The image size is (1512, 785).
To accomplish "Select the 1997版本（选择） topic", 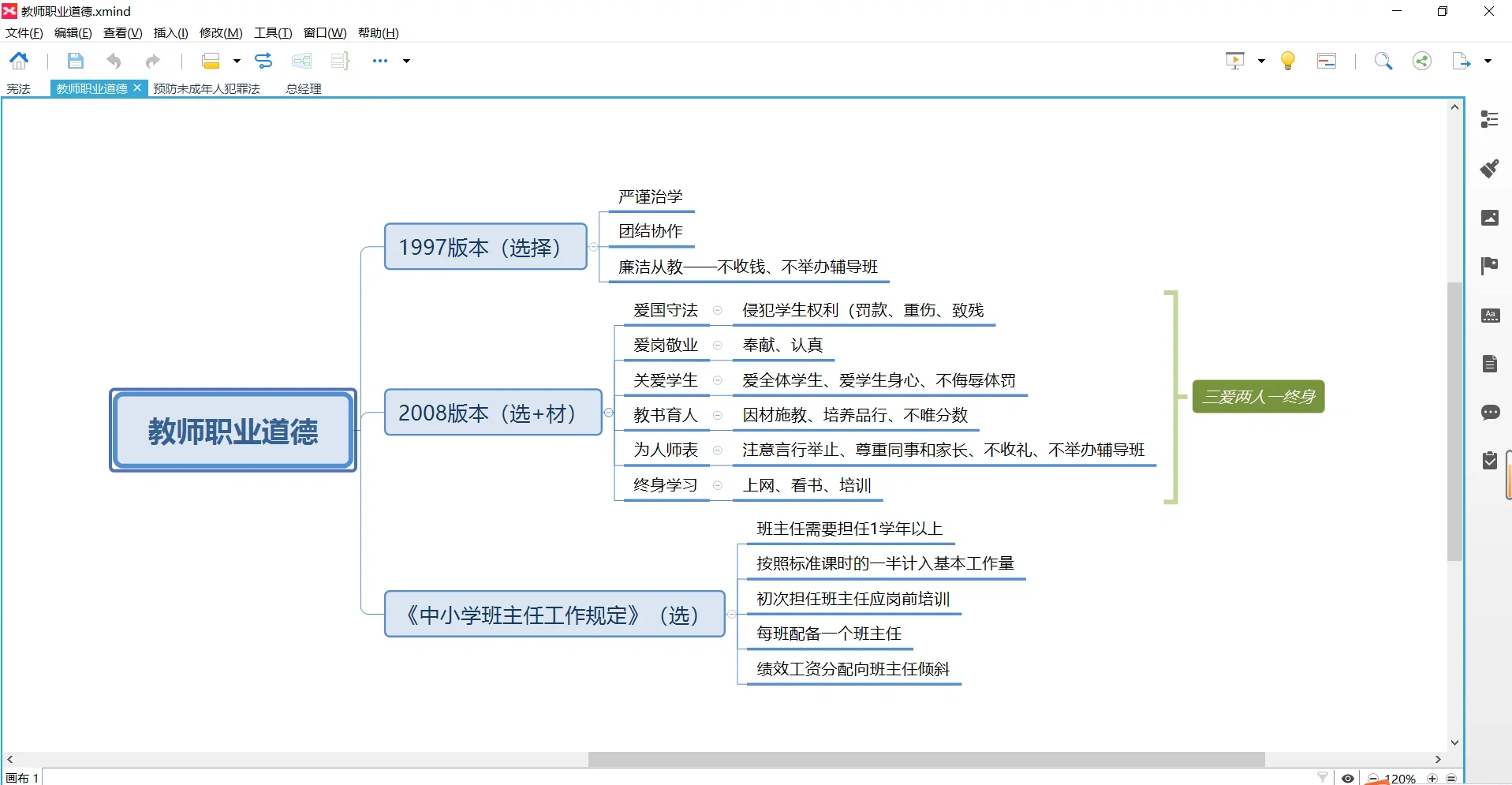I will pyautogui.click(x=486, y=247).
